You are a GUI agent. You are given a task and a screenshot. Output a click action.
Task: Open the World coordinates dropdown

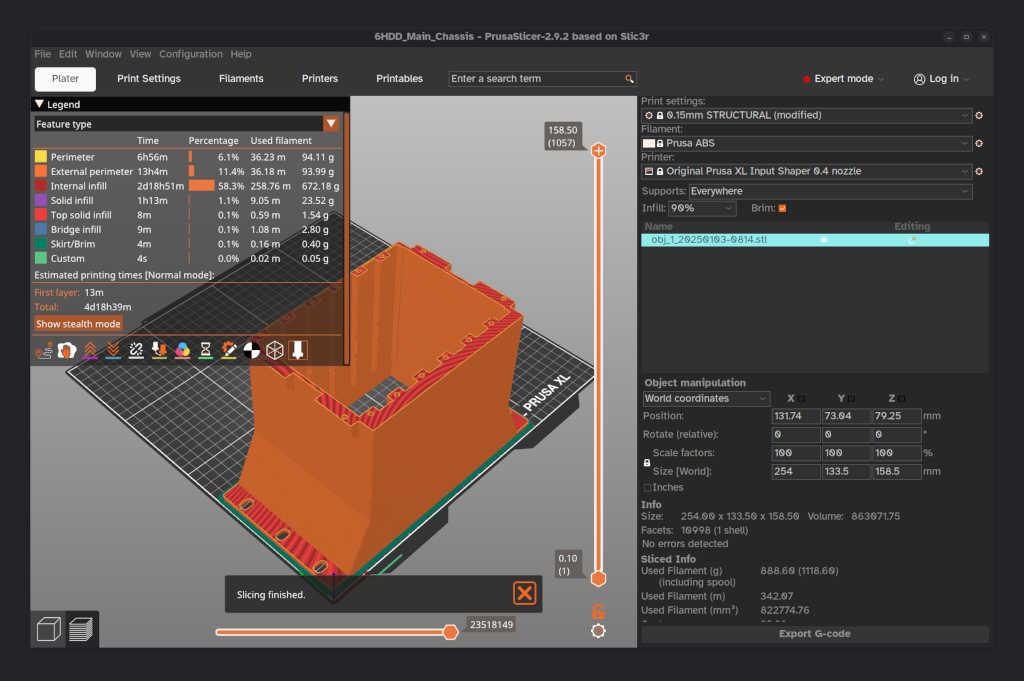point(706,398)
